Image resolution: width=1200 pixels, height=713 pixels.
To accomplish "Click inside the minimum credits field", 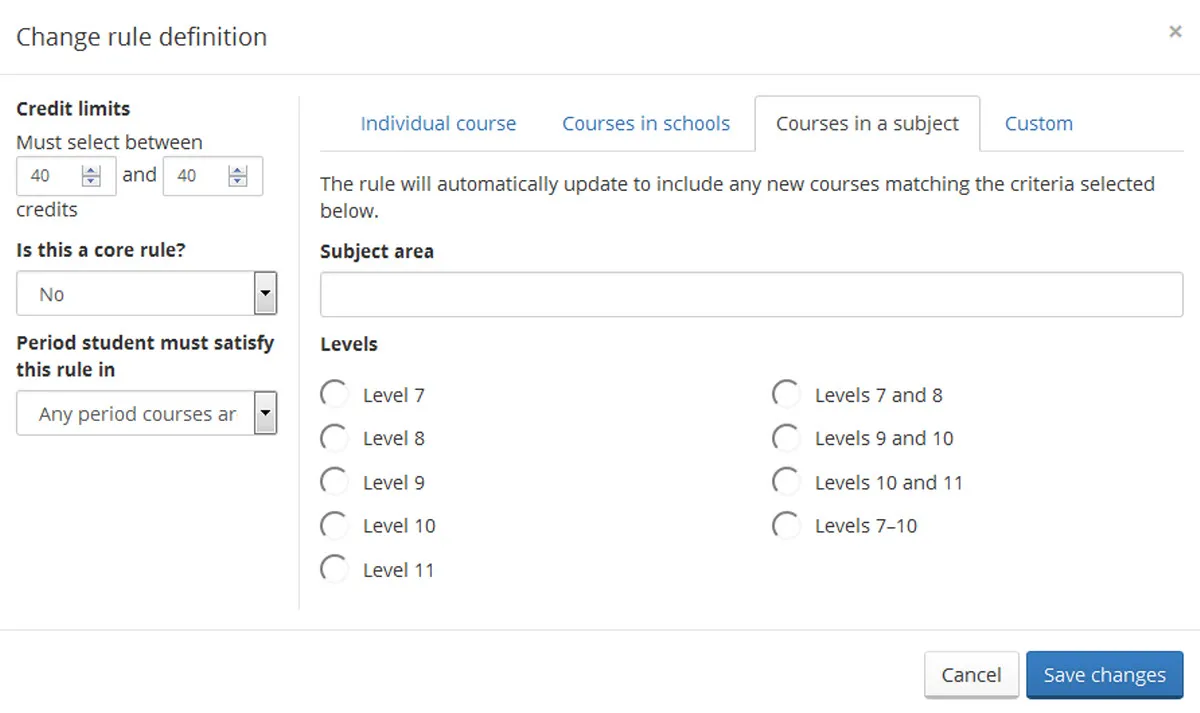I will tap(50, 176).
